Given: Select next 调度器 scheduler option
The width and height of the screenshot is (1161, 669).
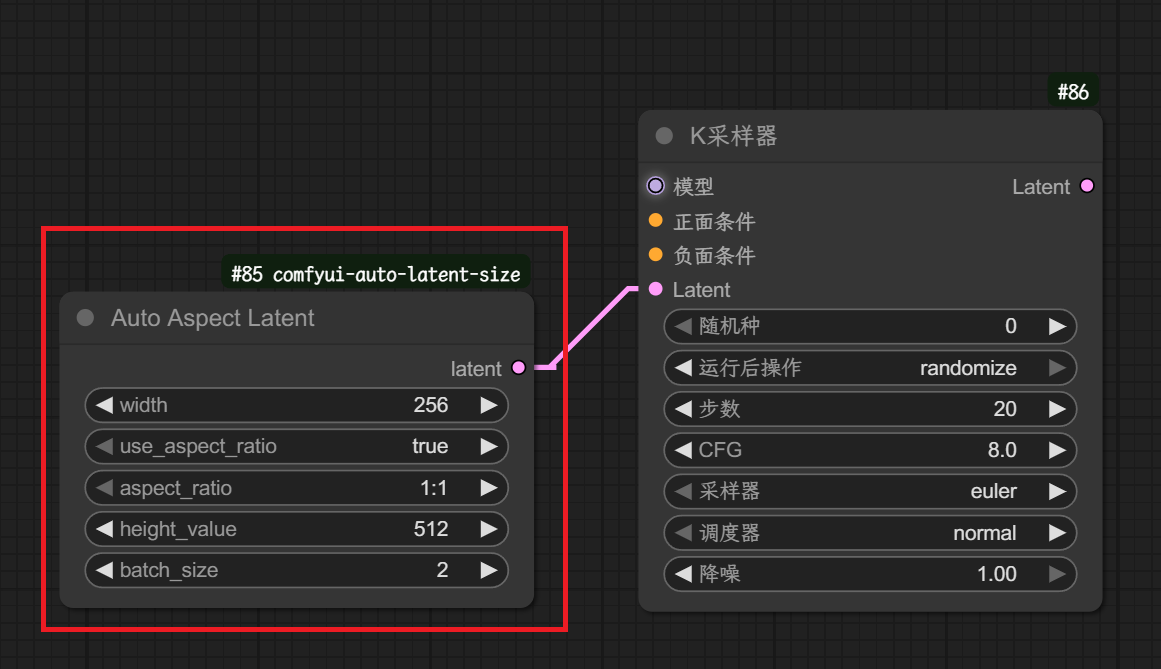Looking at the screenshot, I should click(x=1057, y=533).
